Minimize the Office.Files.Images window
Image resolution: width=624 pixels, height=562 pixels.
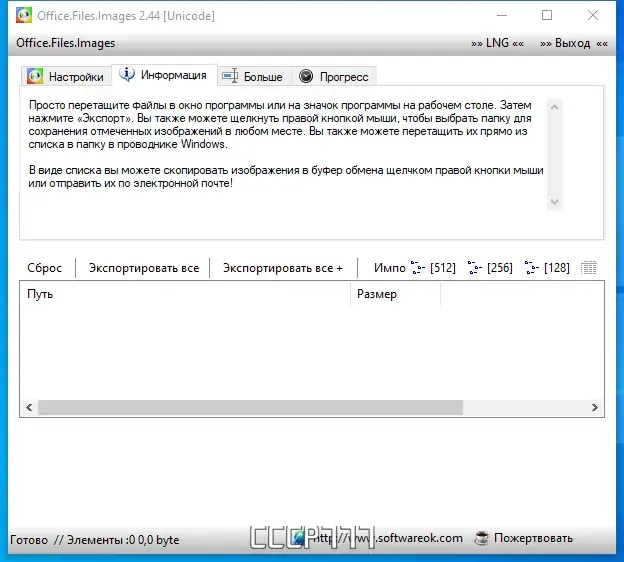(502, 16)
